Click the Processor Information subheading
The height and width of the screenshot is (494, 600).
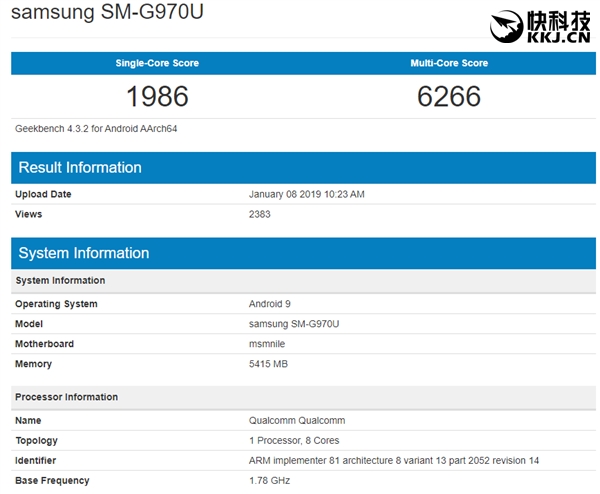[x=67, y=397]
